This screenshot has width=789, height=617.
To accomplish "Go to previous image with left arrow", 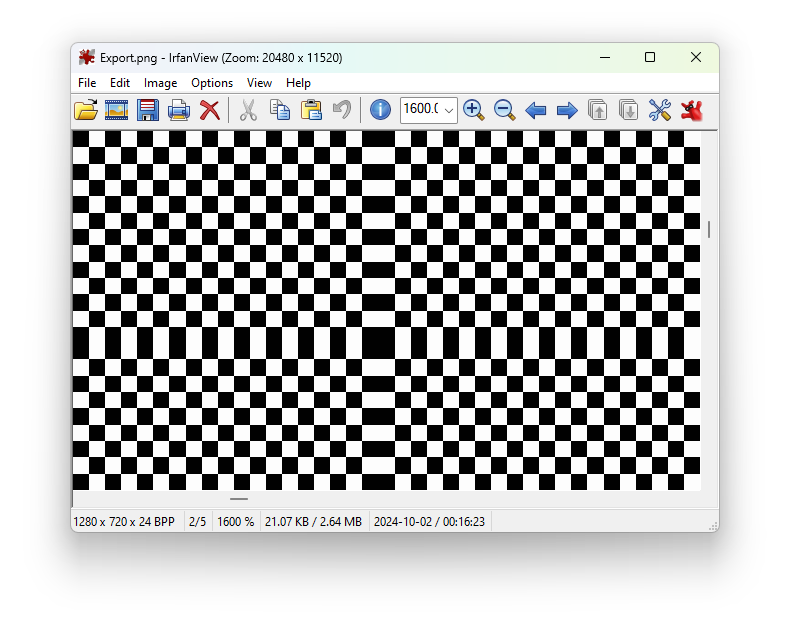I will (536, 110).
